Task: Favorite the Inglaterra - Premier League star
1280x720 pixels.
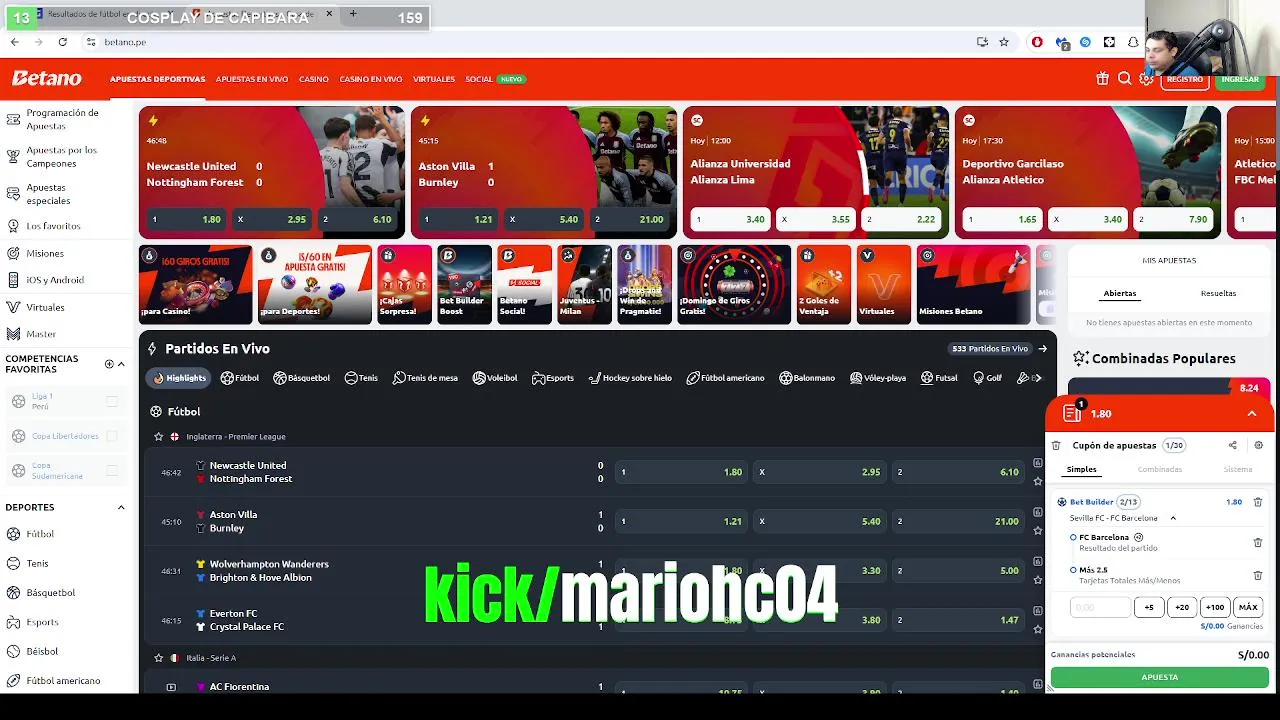Action: [x=158, y=437]
